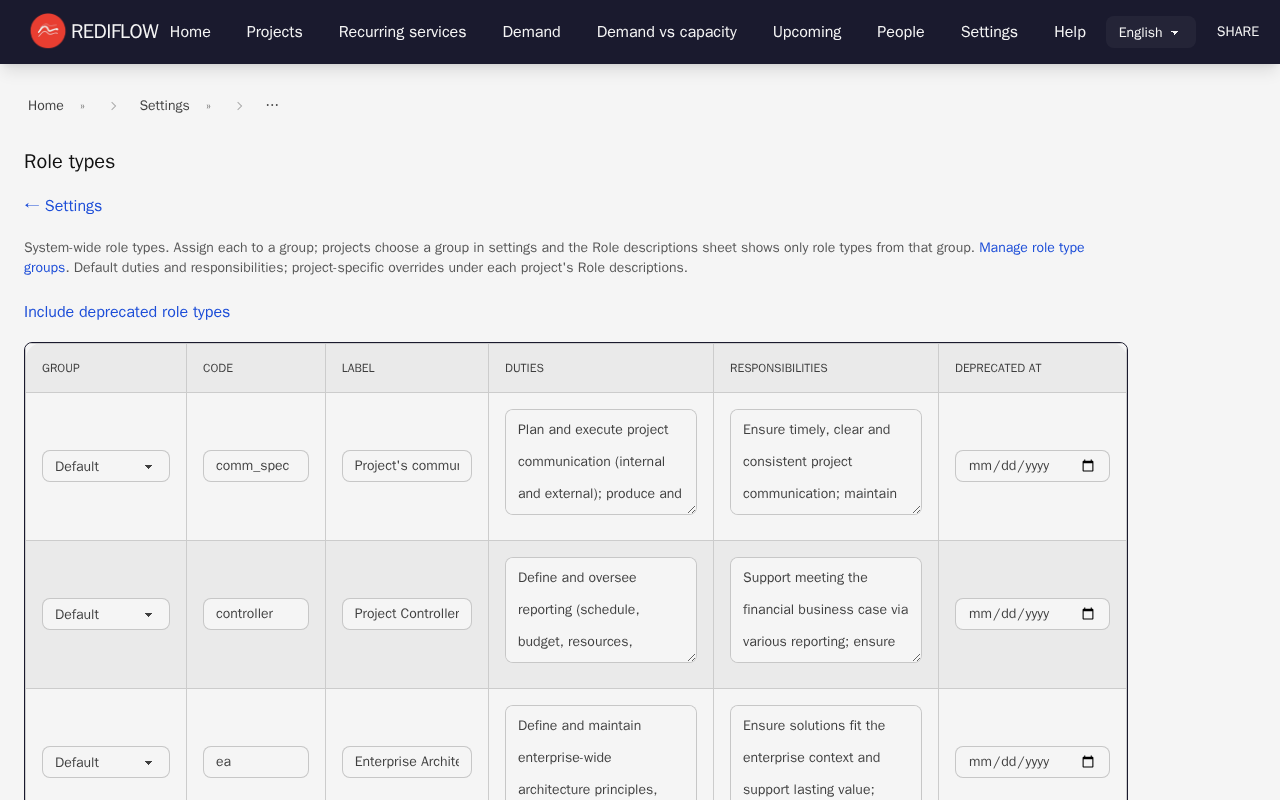Go to Projects in navigation bar
The height and width of the screenshot is (800, 1280).
coord(274,32)
